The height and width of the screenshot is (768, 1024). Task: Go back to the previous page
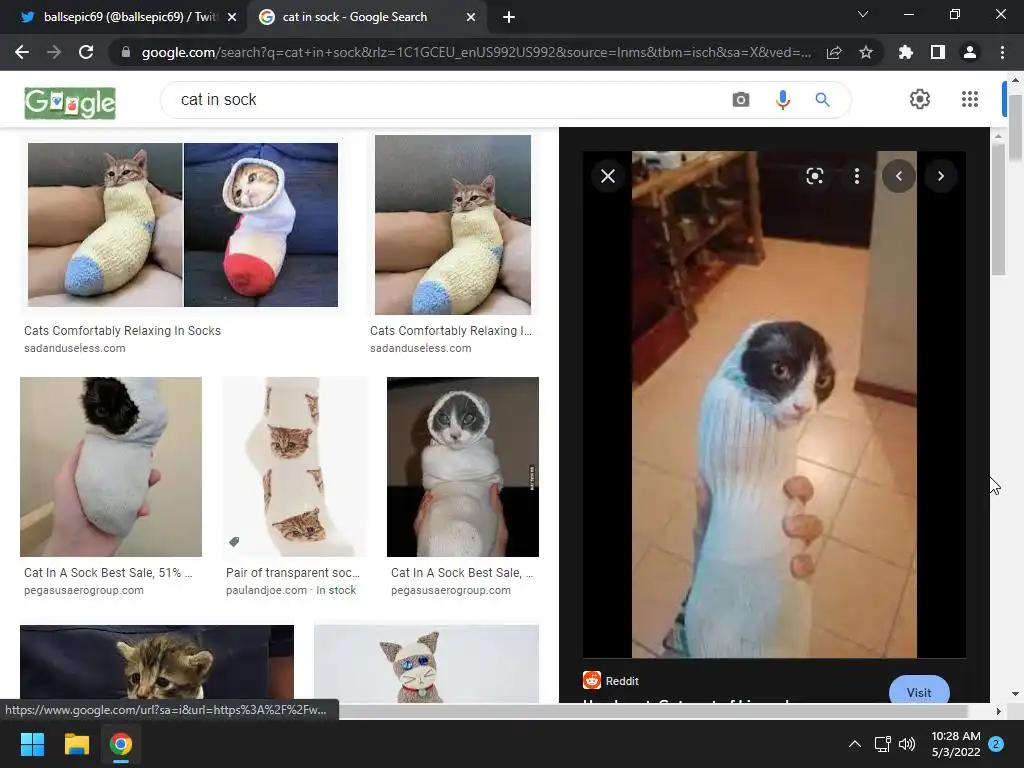click(x=22, y=52)
